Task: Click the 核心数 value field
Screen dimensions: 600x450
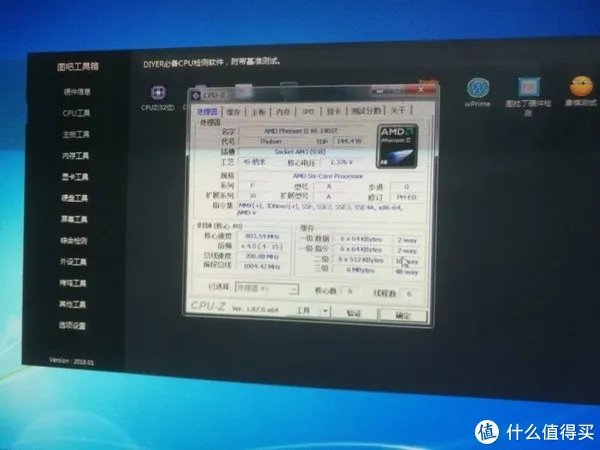Action: 350,291
